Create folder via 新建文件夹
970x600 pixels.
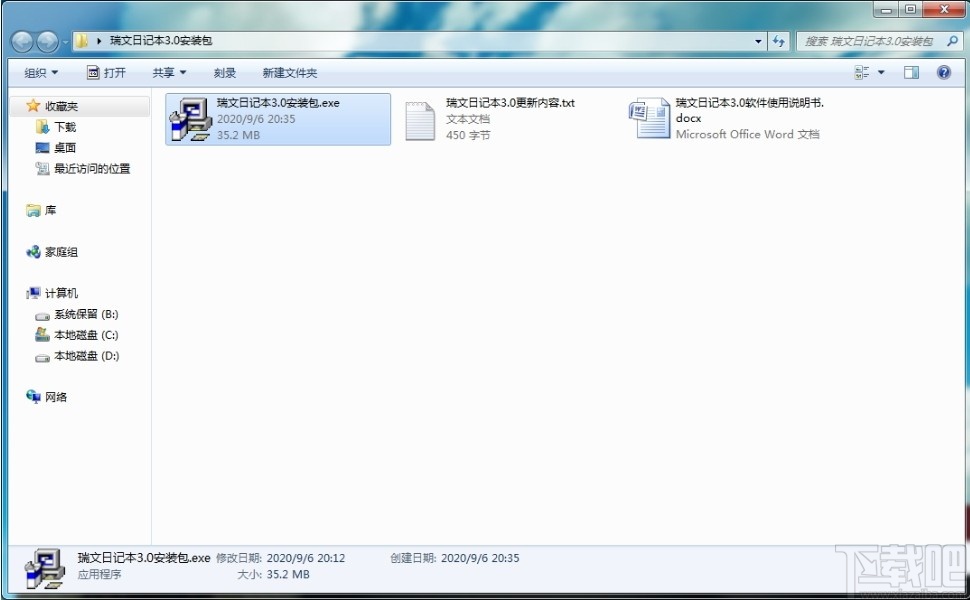pos(290,73)
